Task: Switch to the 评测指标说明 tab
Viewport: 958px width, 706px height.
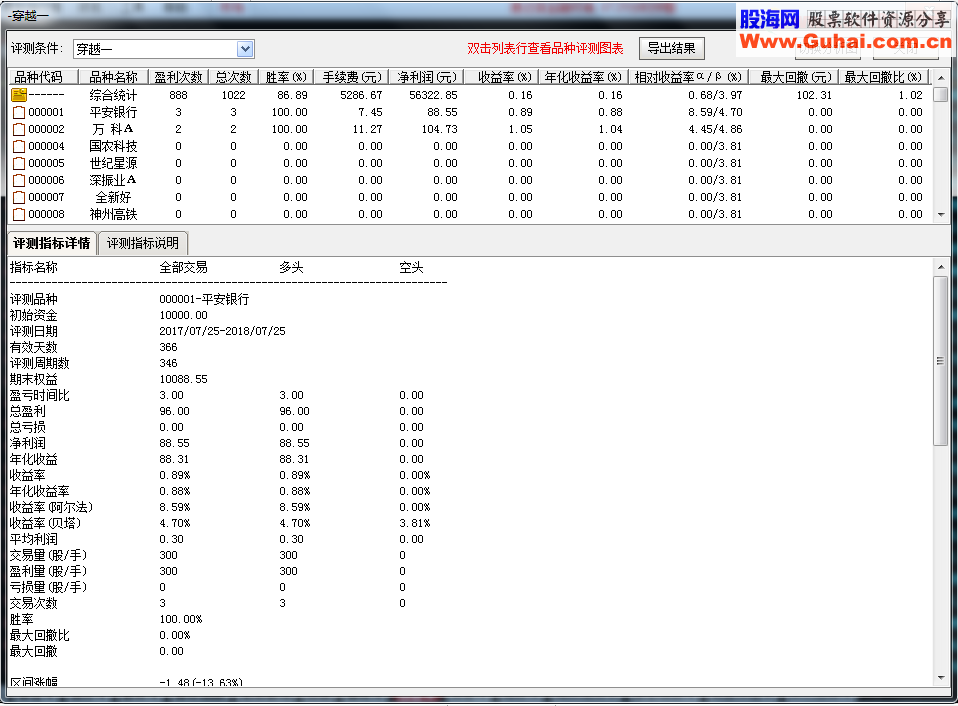Action: coord(142,243)
